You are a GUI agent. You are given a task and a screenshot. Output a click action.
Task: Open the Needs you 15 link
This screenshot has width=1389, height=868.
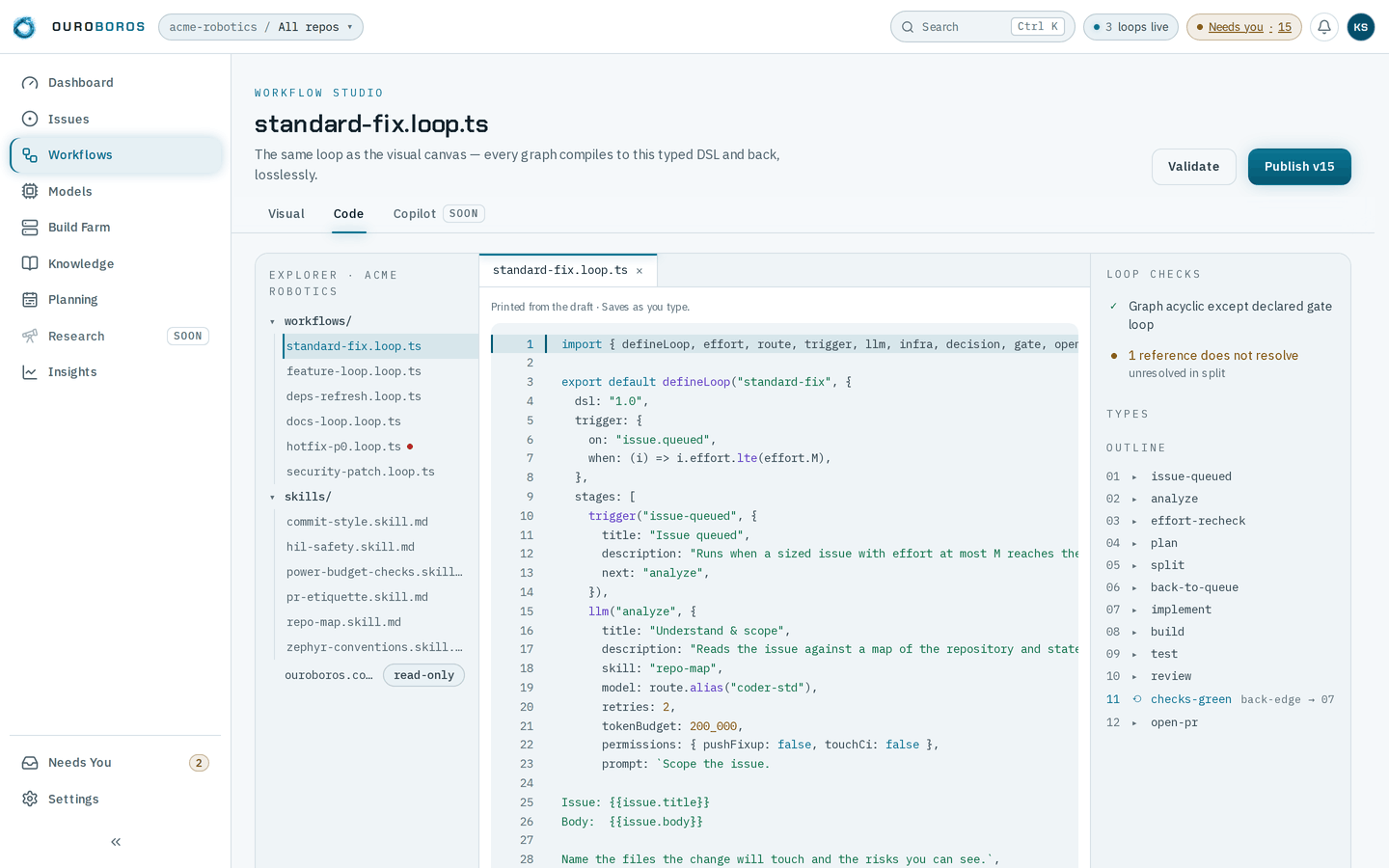(x=1244, y=27)
